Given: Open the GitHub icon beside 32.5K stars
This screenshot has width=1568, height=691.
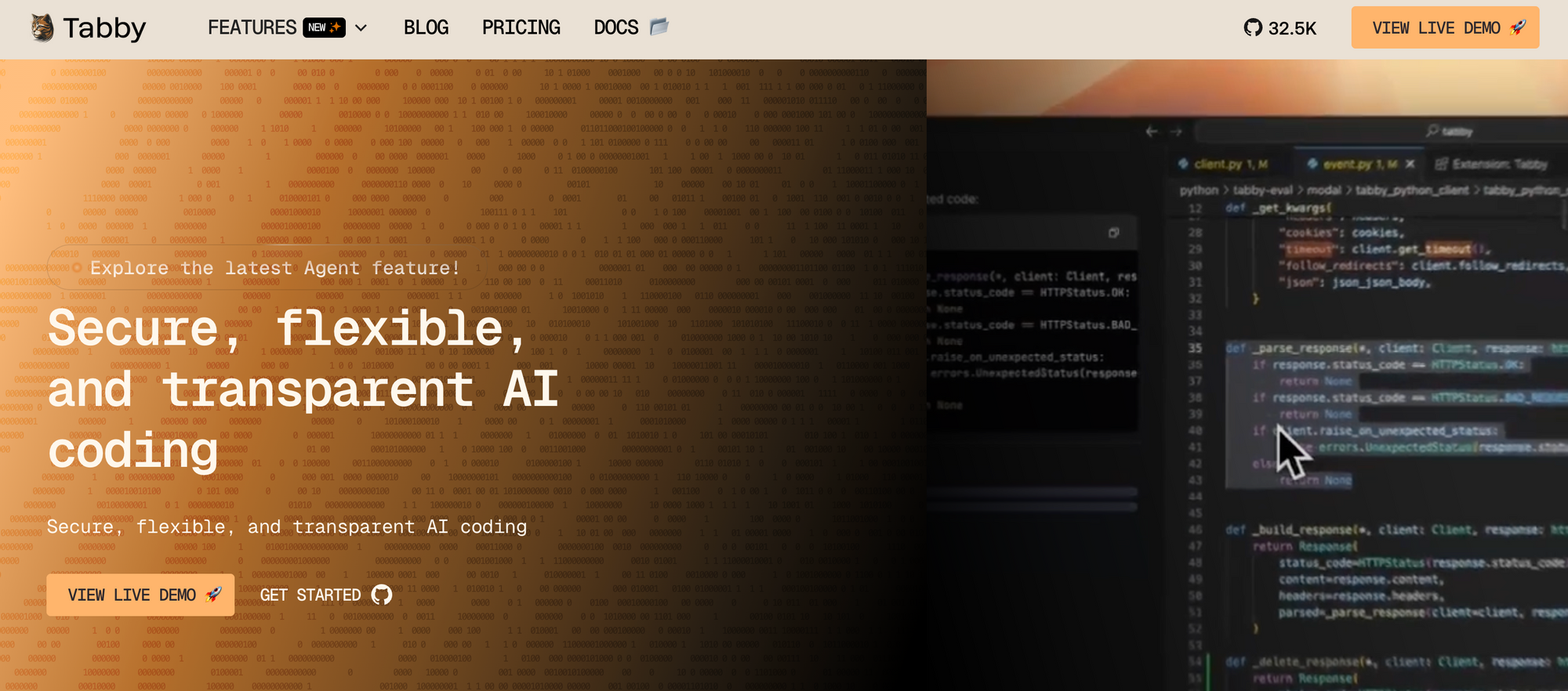Looking at the screenshot, I should pos(1253,28).
